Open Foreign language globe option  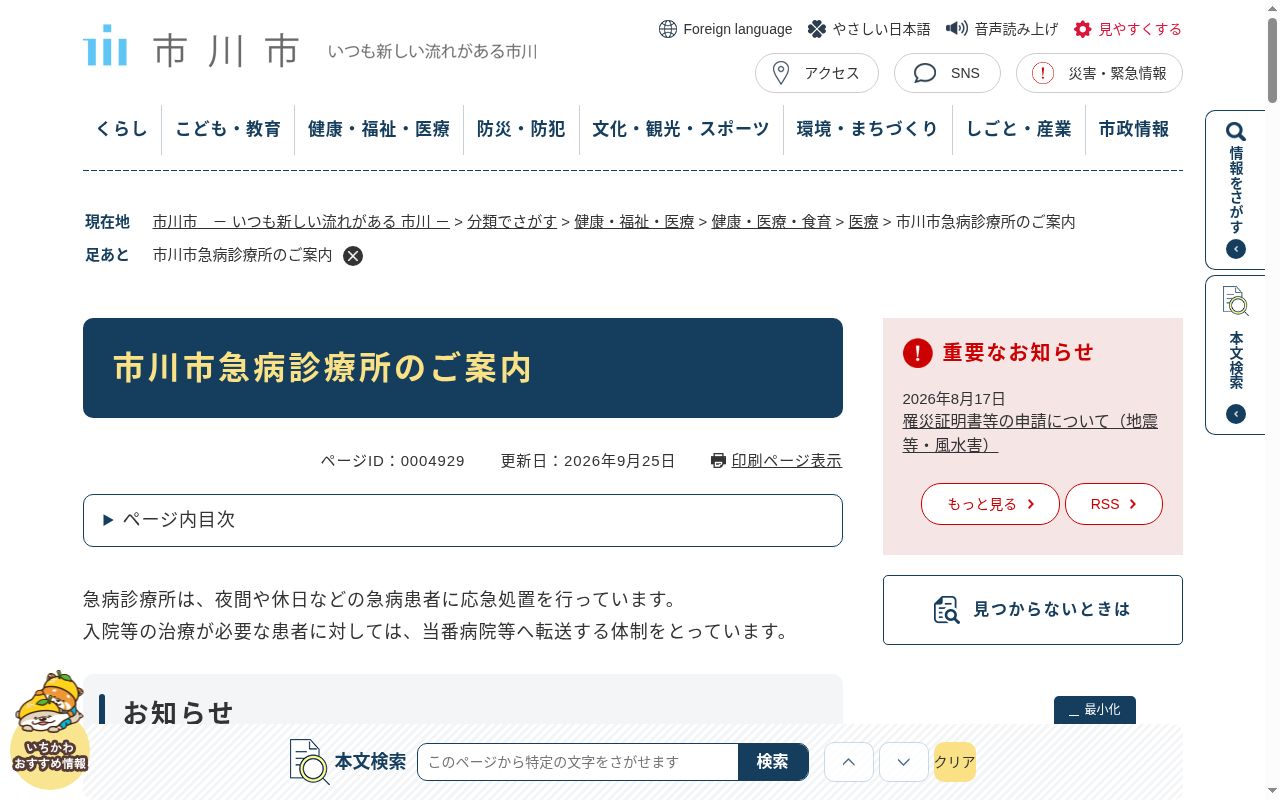[725, 29]
